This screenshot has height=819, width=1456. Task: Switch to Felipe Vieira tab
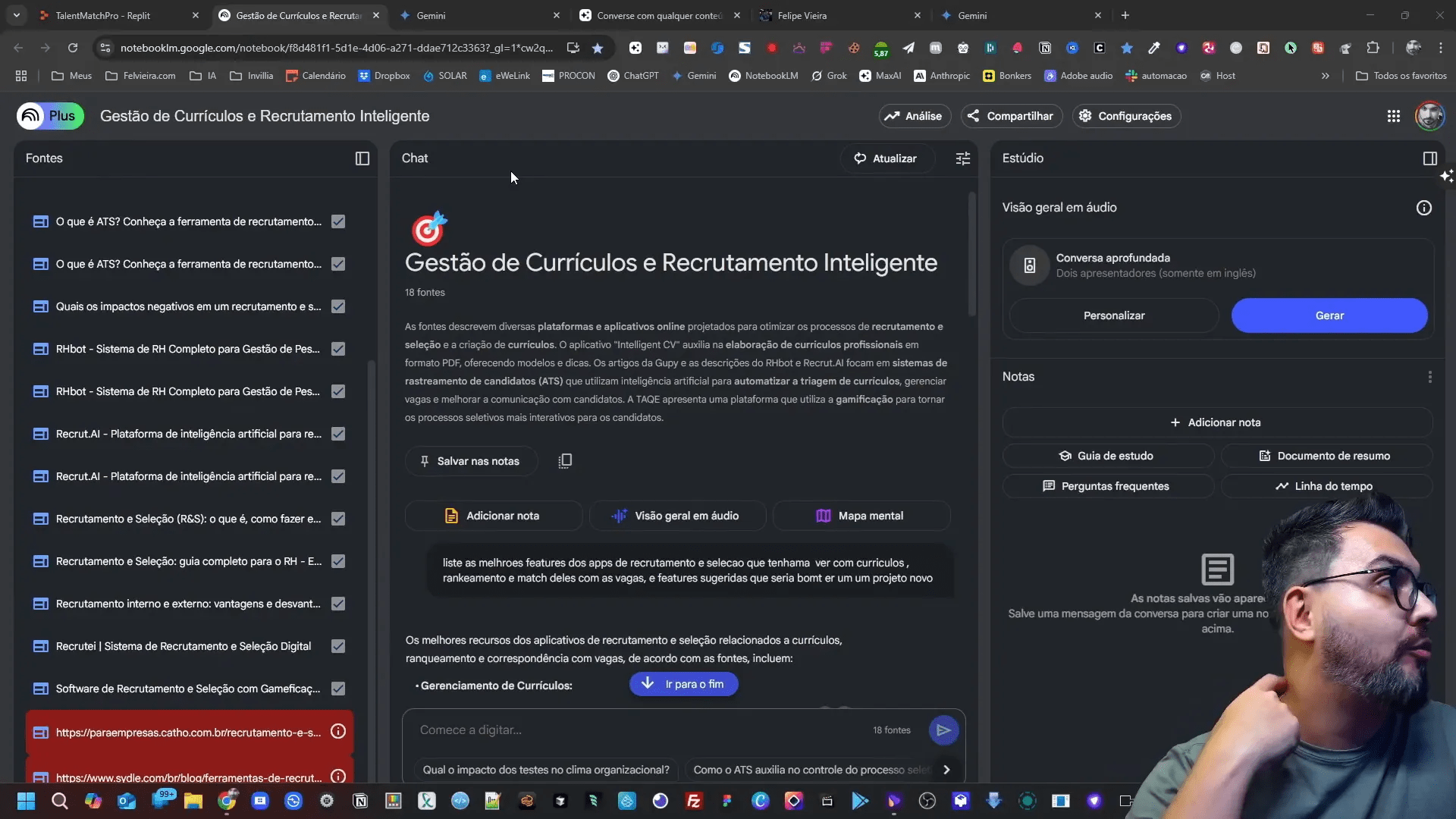[840, 15]
